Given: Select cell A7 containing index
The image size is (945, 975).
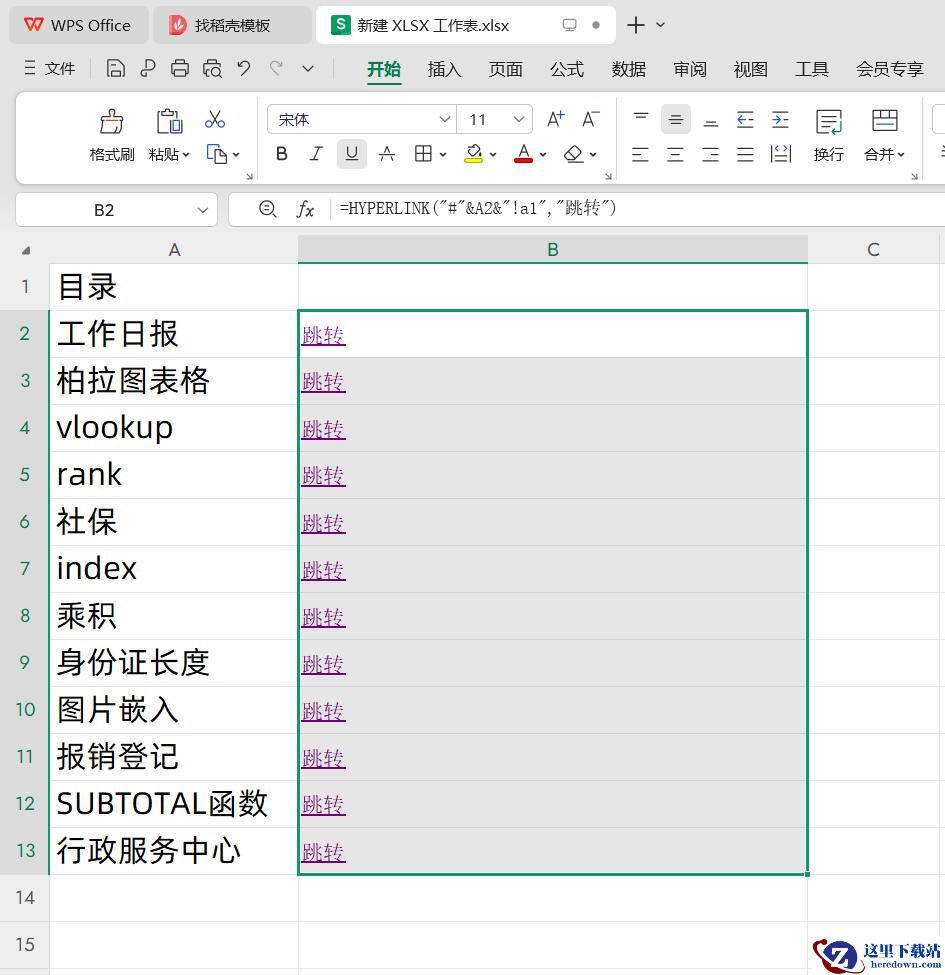Looking at the screenshot, I should point(174,569).
